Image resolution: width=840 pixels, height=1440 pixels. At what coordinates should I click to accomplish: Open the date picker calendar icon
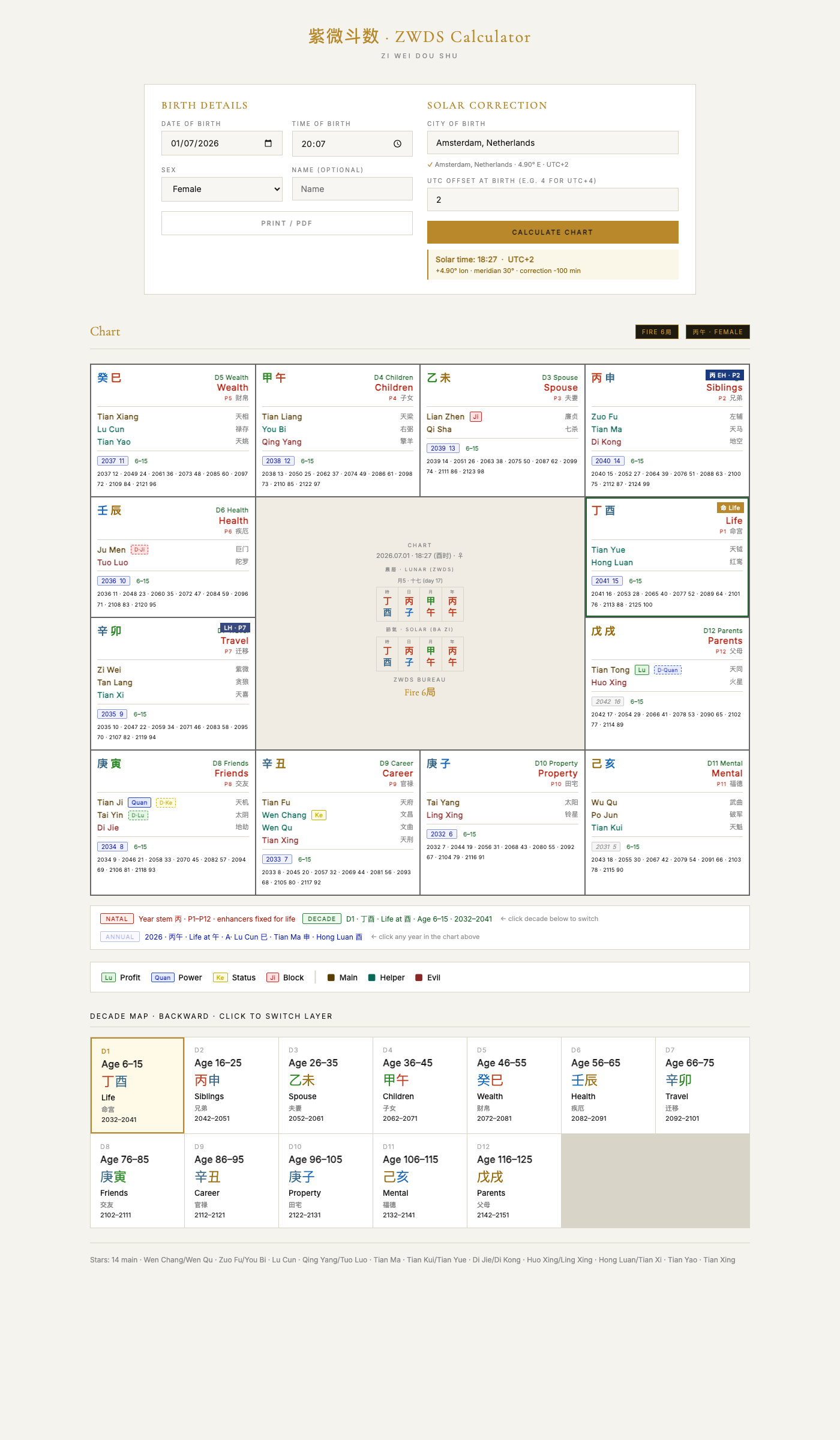[x=268, y=143]
